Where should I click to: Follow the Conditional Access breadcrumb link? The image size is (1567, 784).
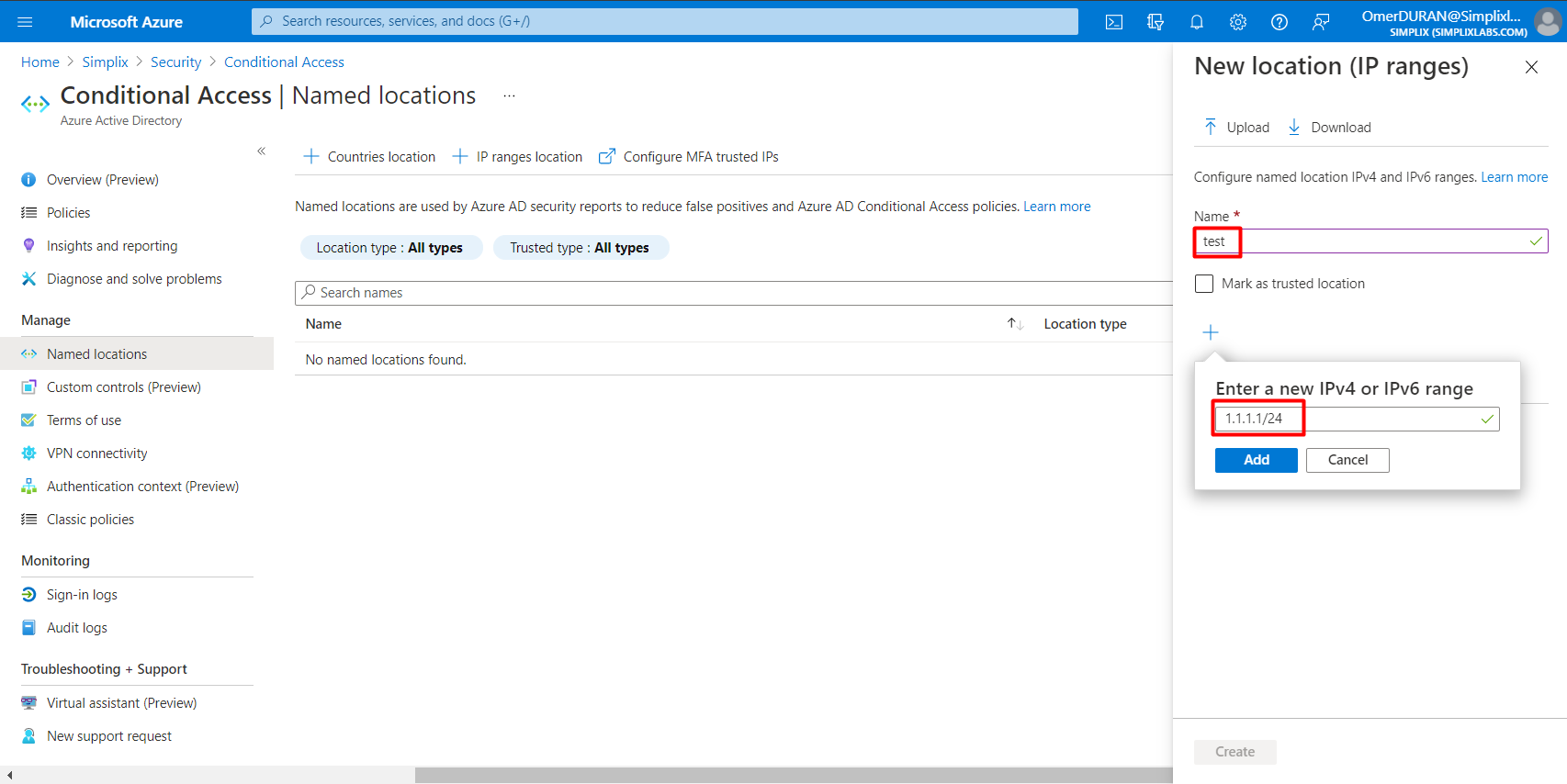click(x=285, y=62)
